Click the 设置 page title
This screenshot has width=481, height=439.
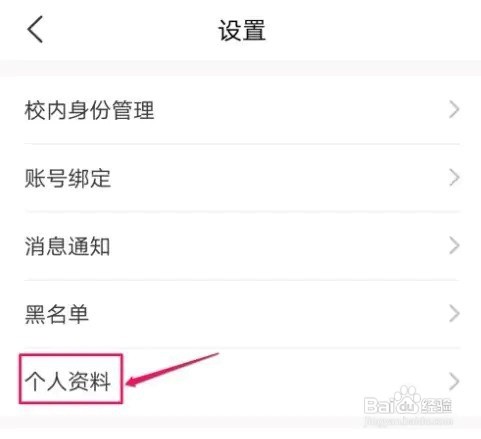pyautogui.click(x=242, y=30)
